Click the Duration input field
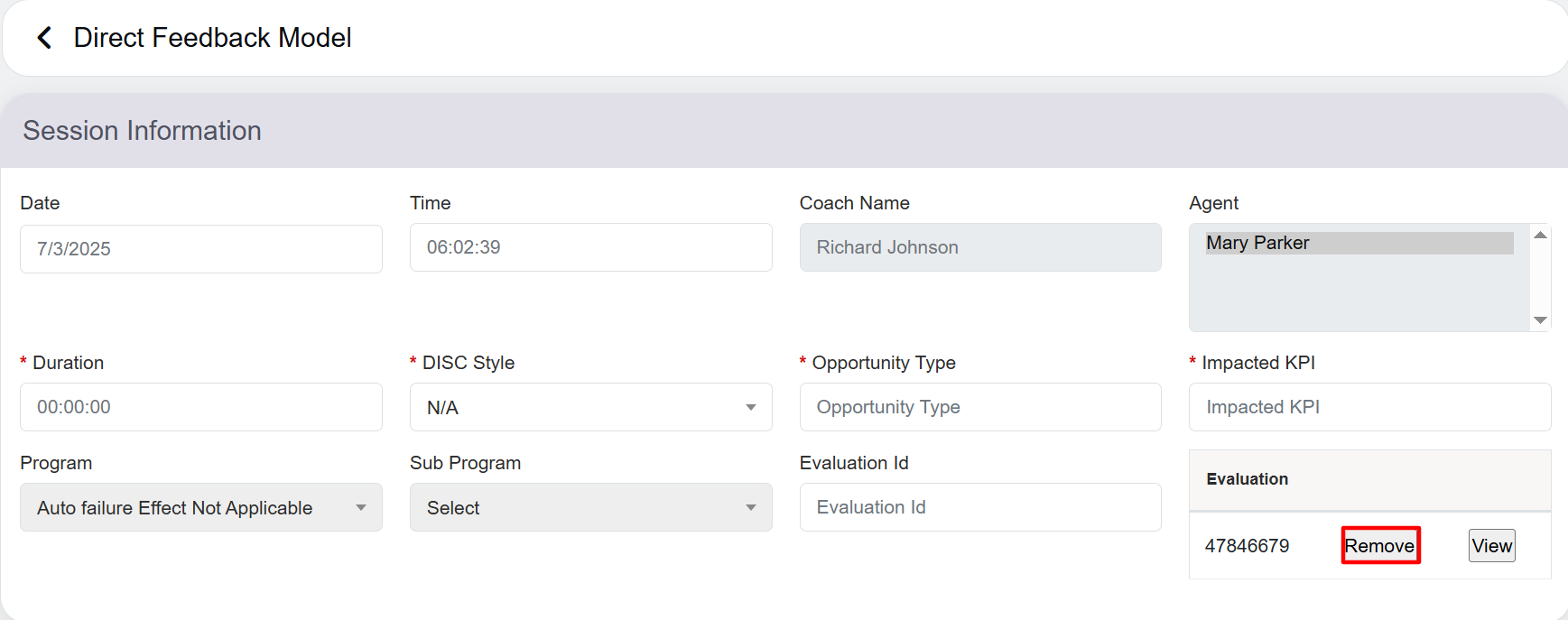The image size is (1568, 620). pyautogui.click(x=200, y=407)
